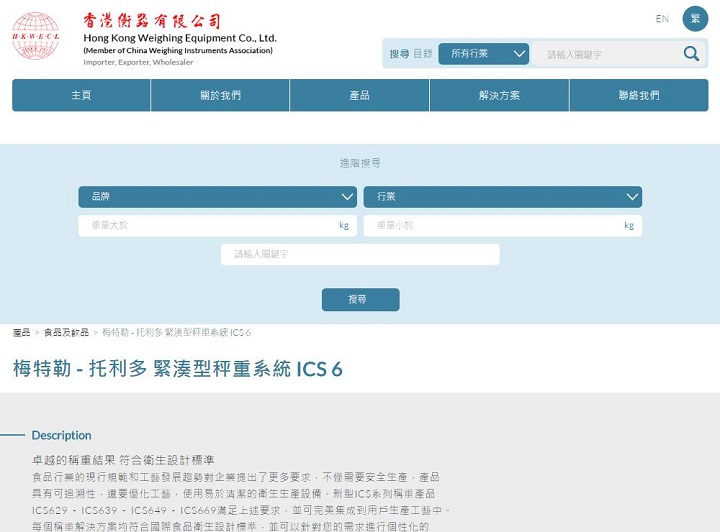Image resolution: width=720 pixels, height=532 pixels.
Task: Click the breadcrumb text ending in ICS 6
Action: pos(176,332)
